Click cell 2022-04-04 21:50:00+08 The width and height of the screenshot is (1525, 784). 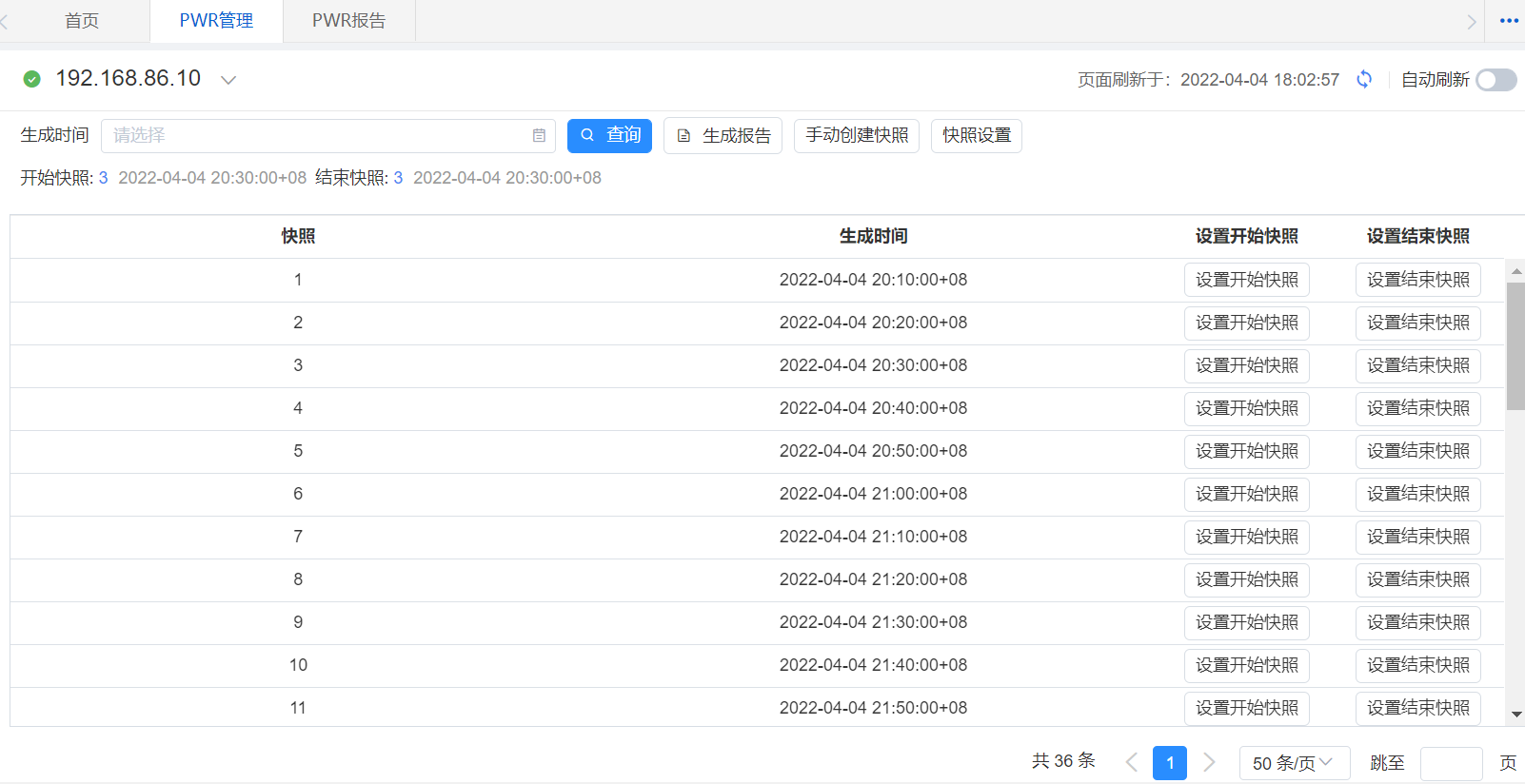pos(873,708)
